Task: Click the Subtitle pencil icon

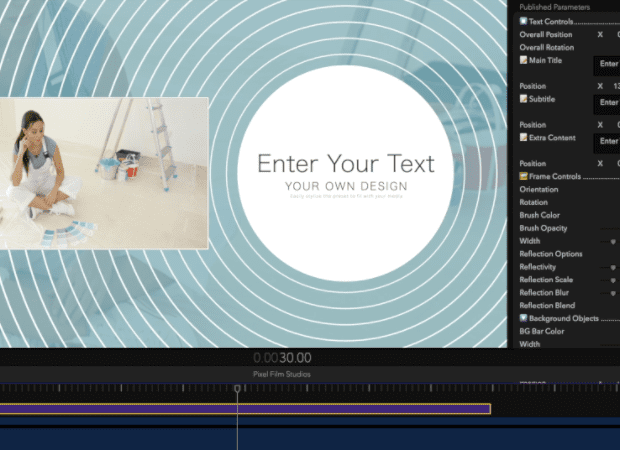Action: (x=523, y=99)
